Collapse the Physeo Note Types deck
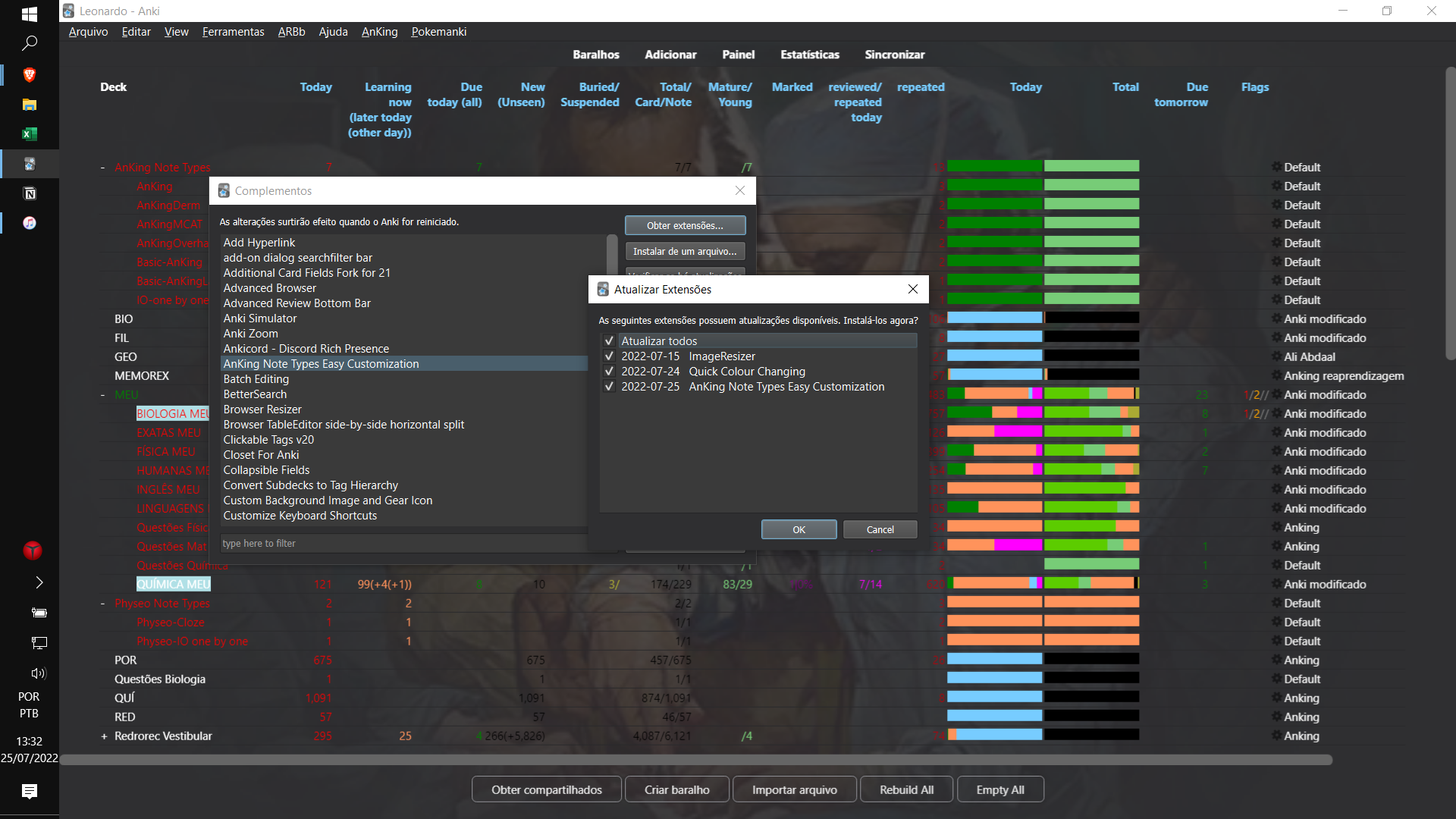The image size is (1456, 819). tap(102, 604)
